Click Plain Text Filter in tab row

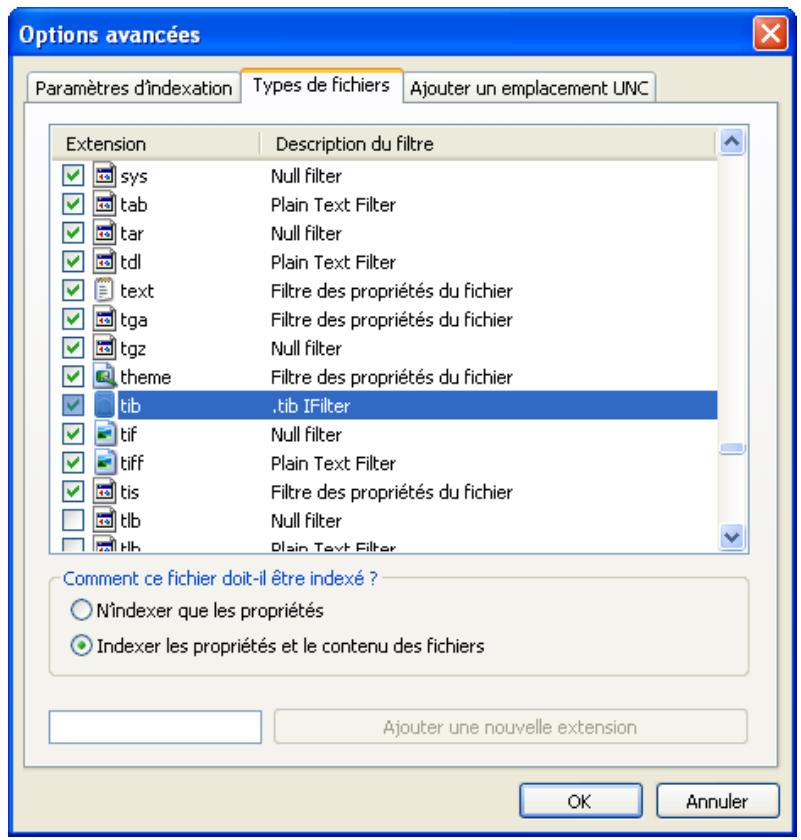coord(333,205)
